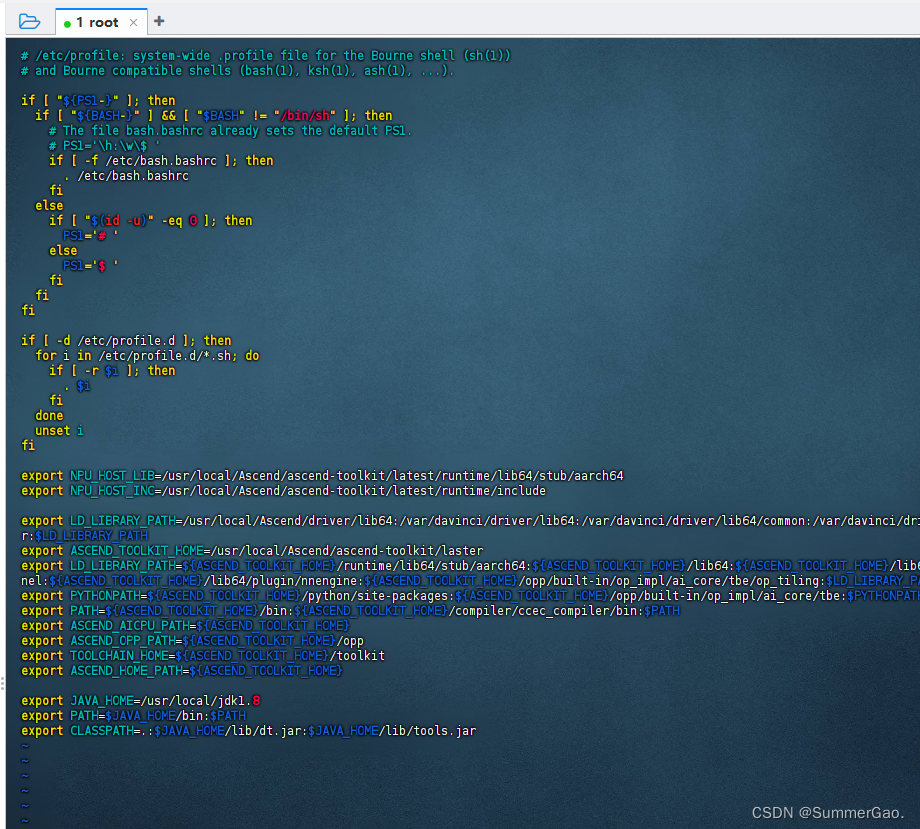
Task: Click the 'export TOOLCHAIN_HOME' line
Action: [203, 656]
